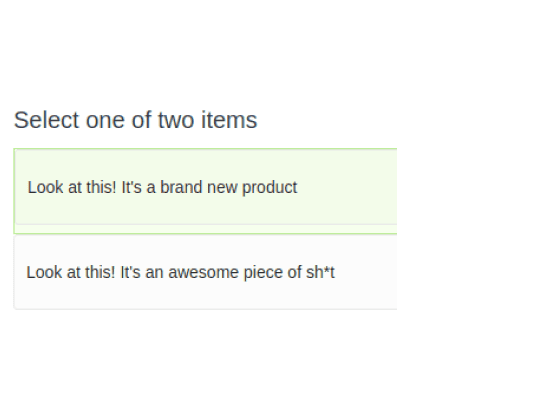Screen dimensions: 552x408
Task: Click text 'Look at this! It's an awesome piece'
Action: [x=156, y=272]
